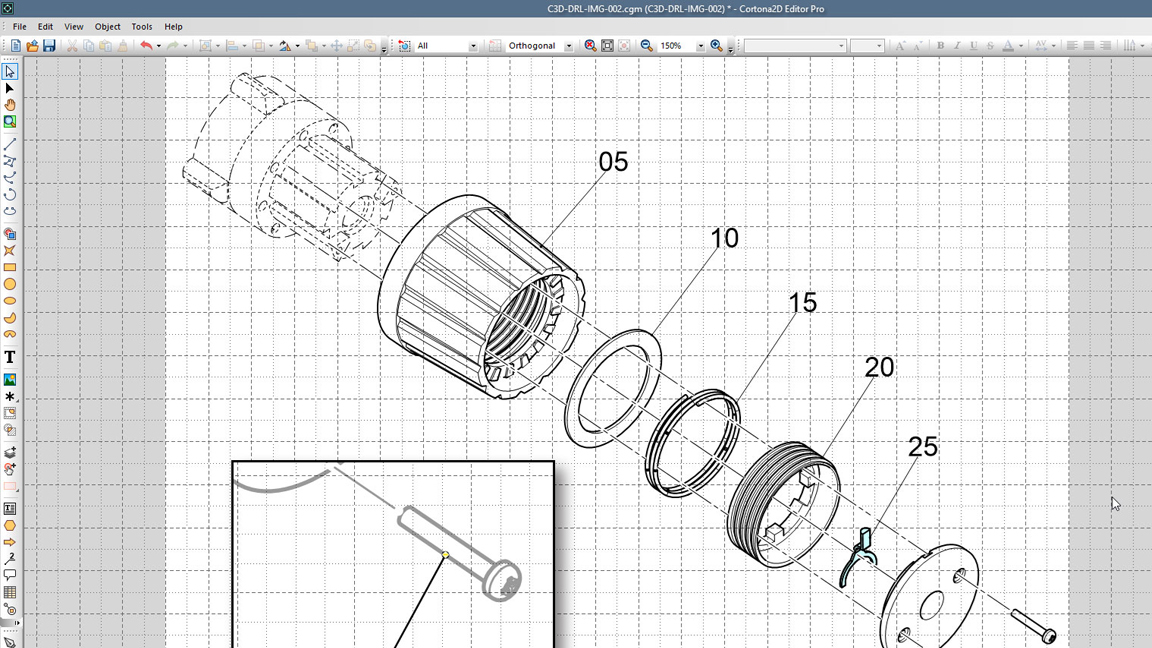Image resolution: width=1152 pixels, height=648 pixels.
Task: Open the Tools menu
Action: tap(142, 27)
